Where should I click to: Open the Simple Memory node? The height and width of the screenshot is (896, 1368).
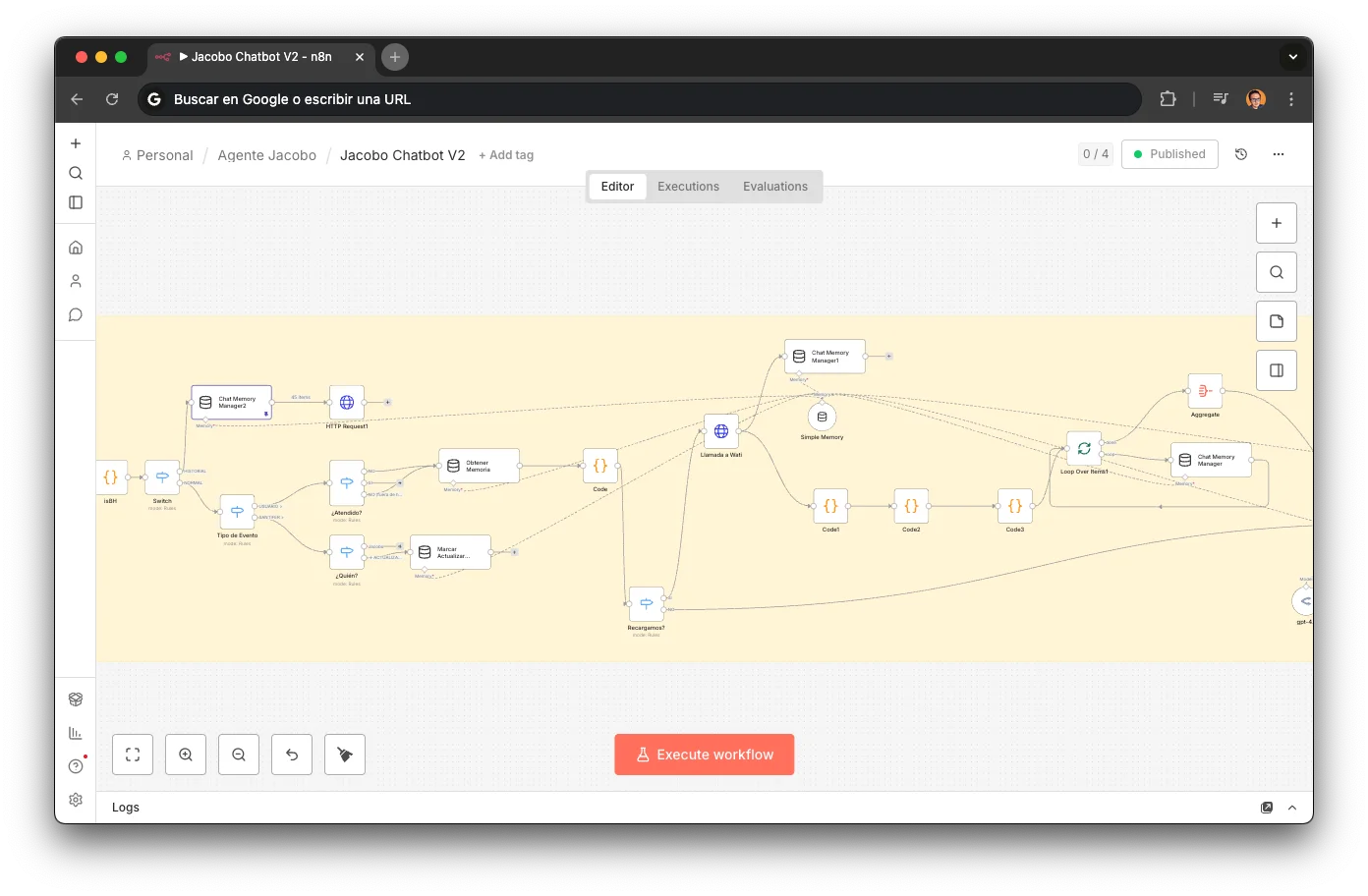tap(821, 418)
